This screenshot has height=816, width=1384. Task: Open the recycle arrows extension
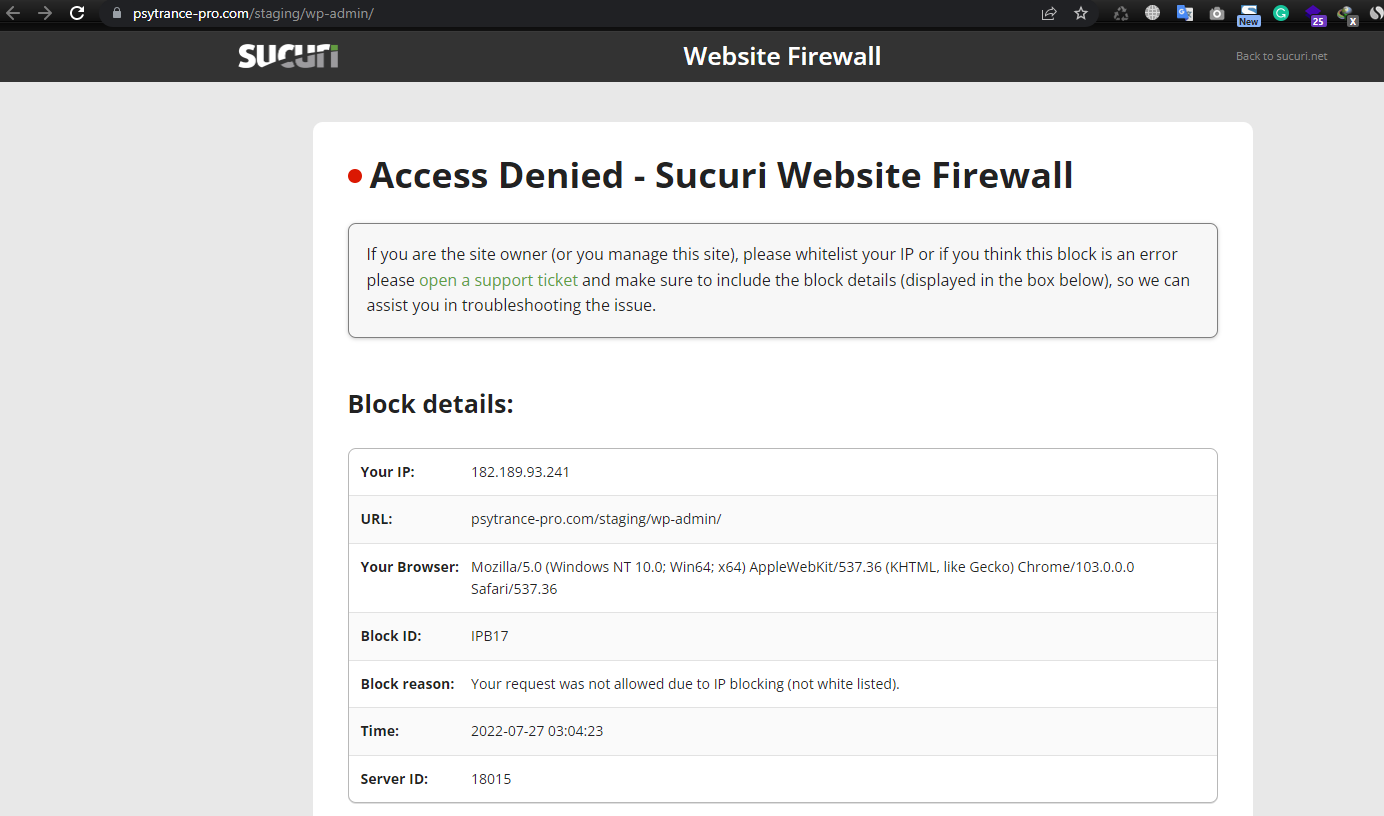point(1121,14)
